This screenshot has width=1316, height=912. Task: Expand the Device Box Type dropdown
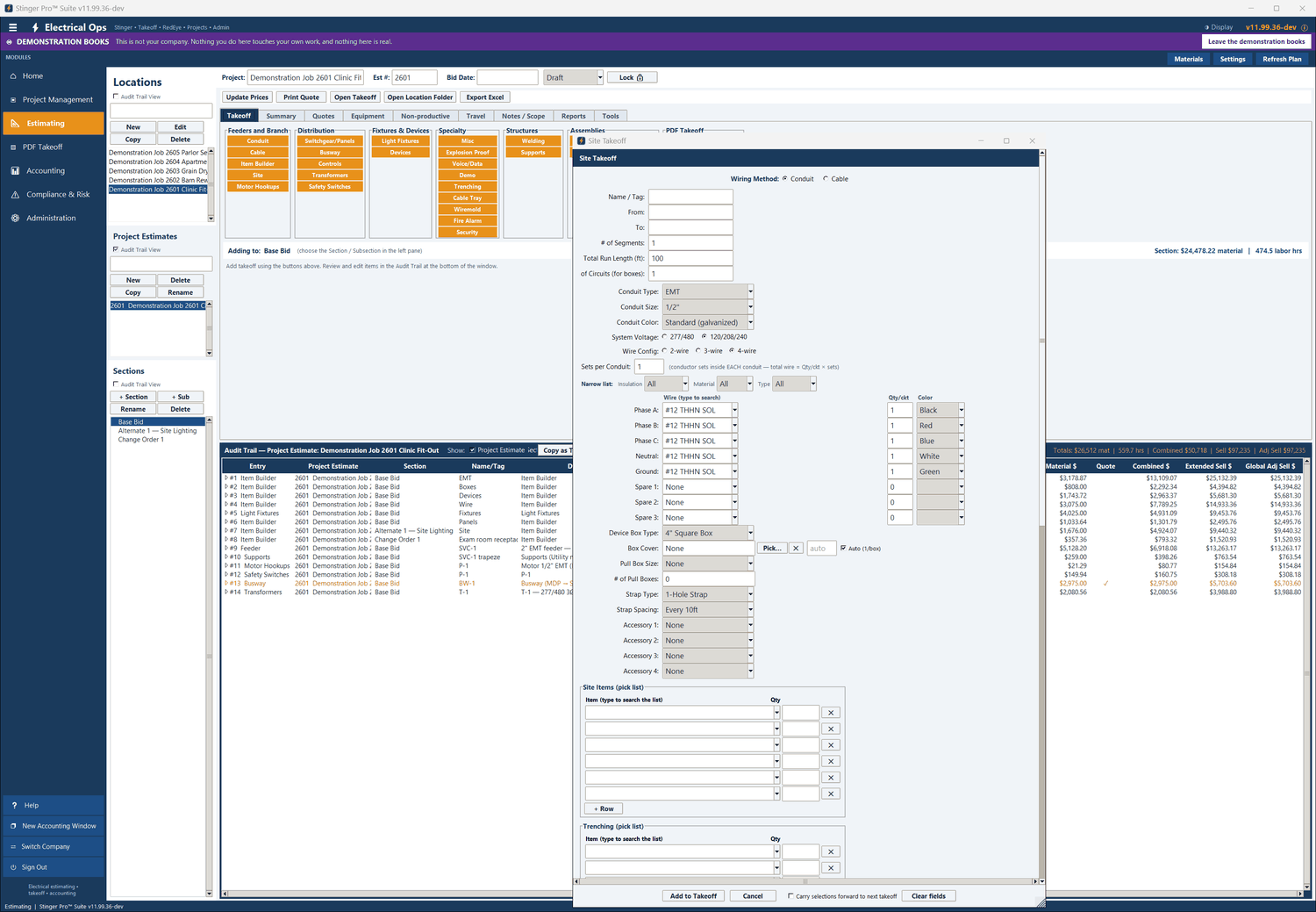click(750, 533)
